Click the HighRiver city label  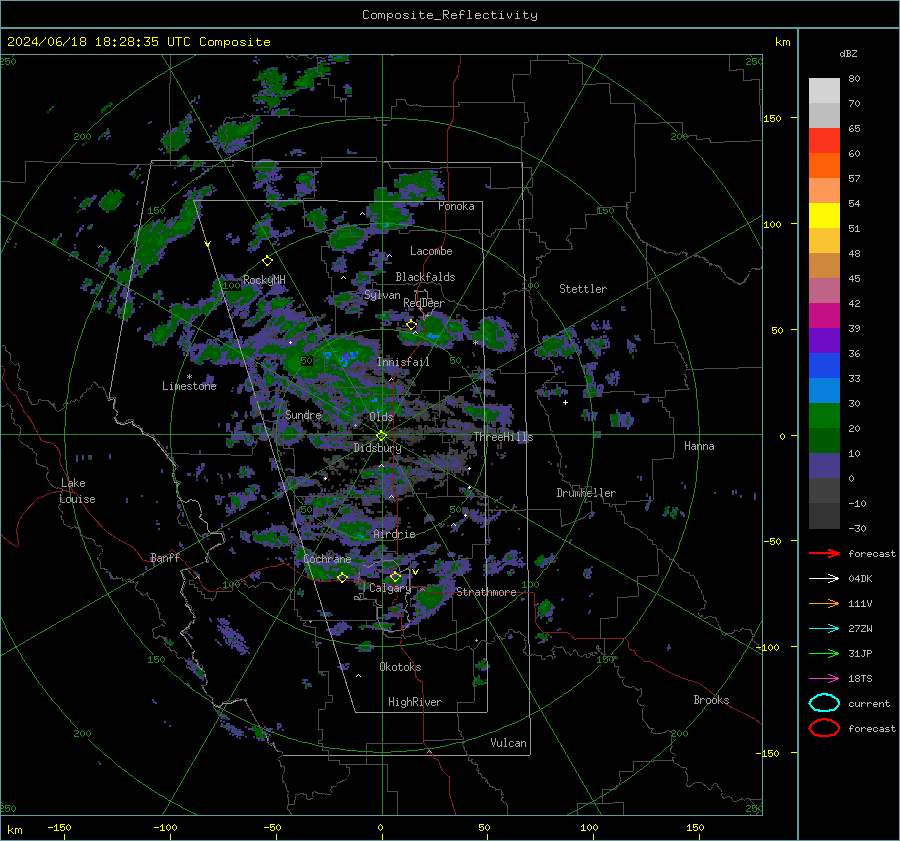[x=415, y=702]
